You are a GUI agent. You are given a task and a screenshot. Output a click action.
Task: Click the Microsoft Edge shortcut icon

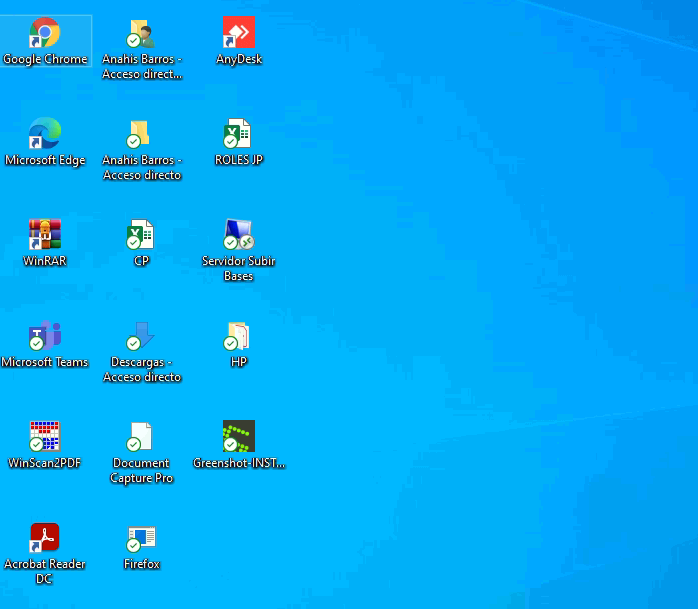click(x=45, y=133)
